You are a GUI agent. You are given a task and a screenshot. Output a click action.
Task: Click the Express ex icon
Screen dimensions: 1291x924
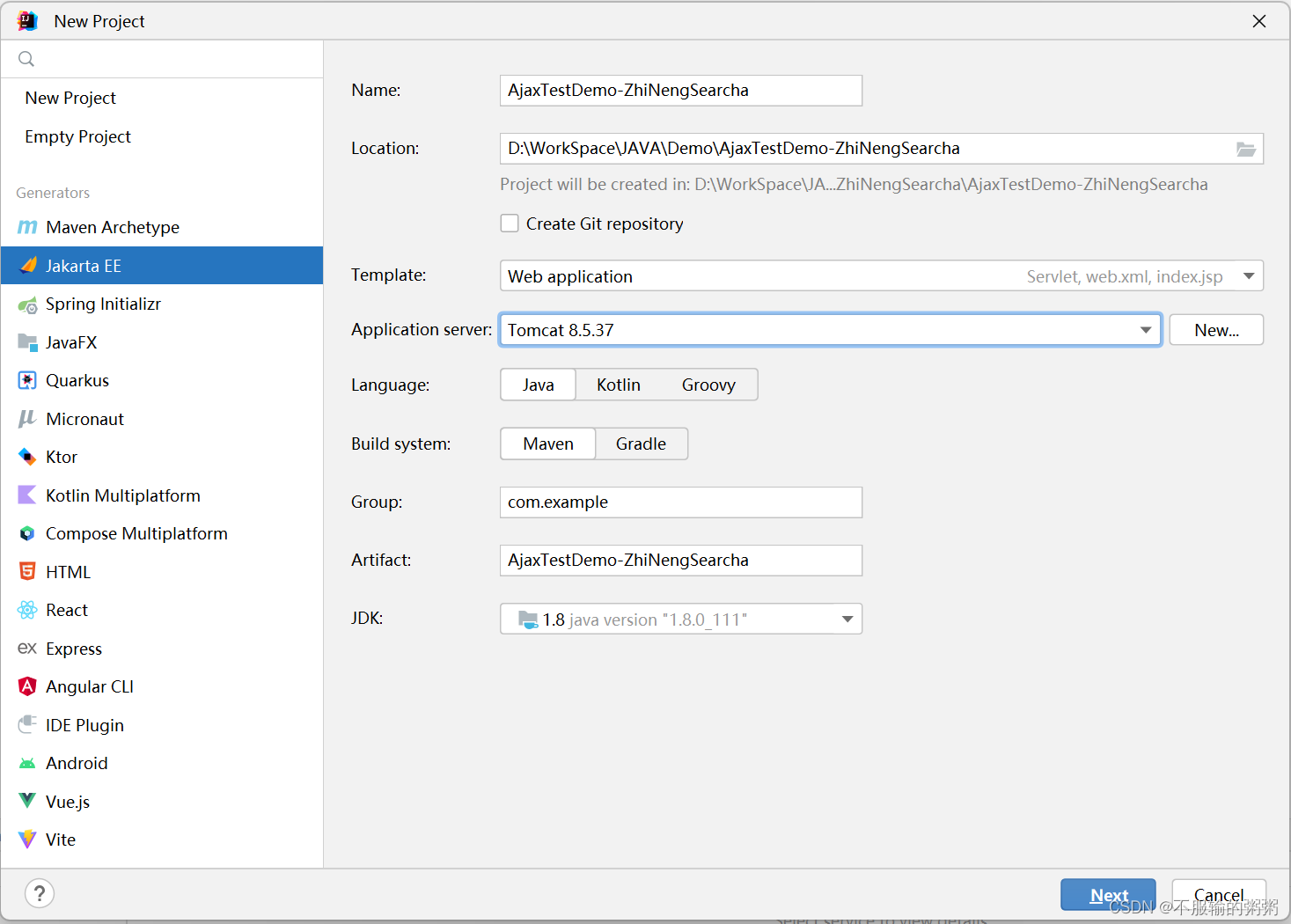point(27,649)
